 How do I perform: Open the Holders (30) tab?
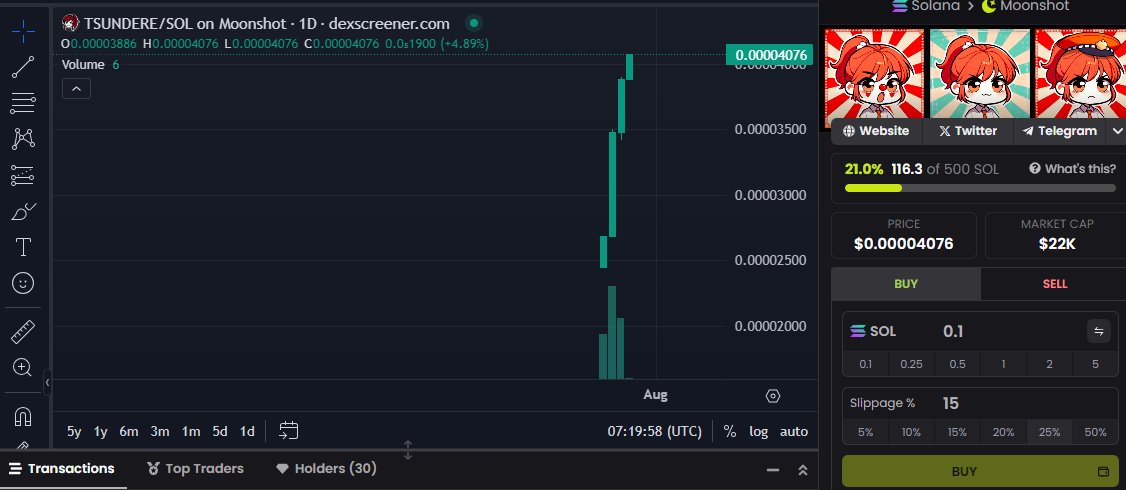pyautogui.click(x=326, y=469)
